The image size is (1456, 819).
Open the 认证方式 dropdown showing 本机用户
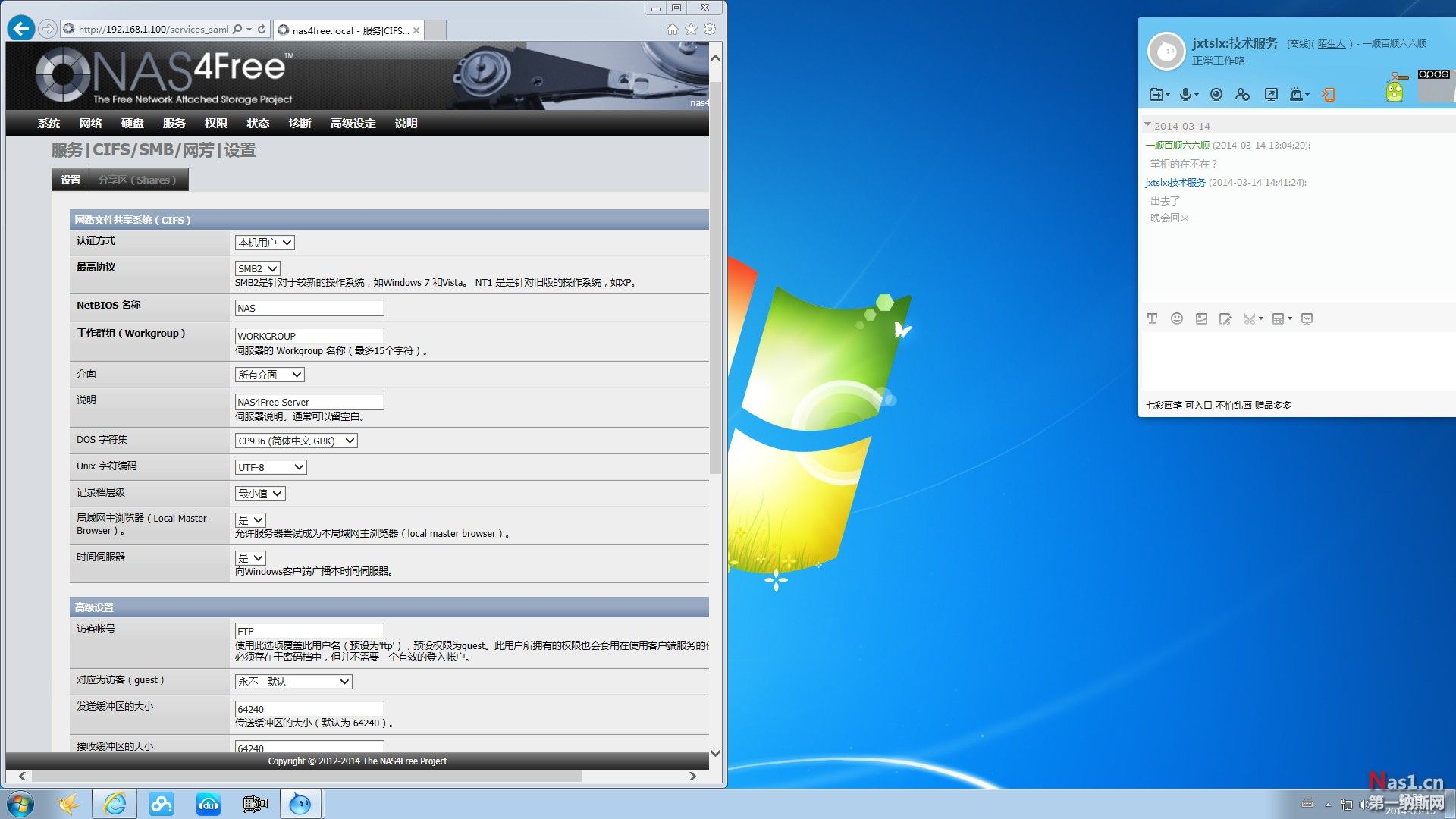tap(265, 243)
